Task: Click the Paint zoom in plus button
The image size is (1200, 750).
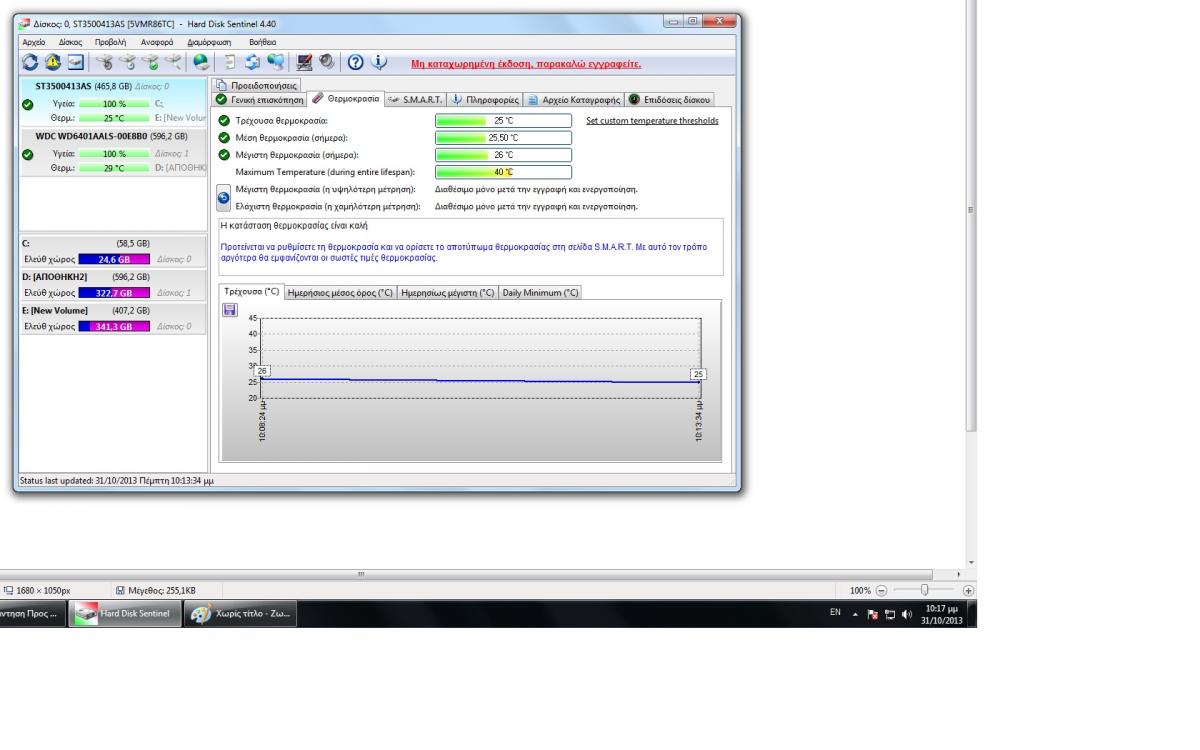Action: pyautogui.click(x=968, y=591)
